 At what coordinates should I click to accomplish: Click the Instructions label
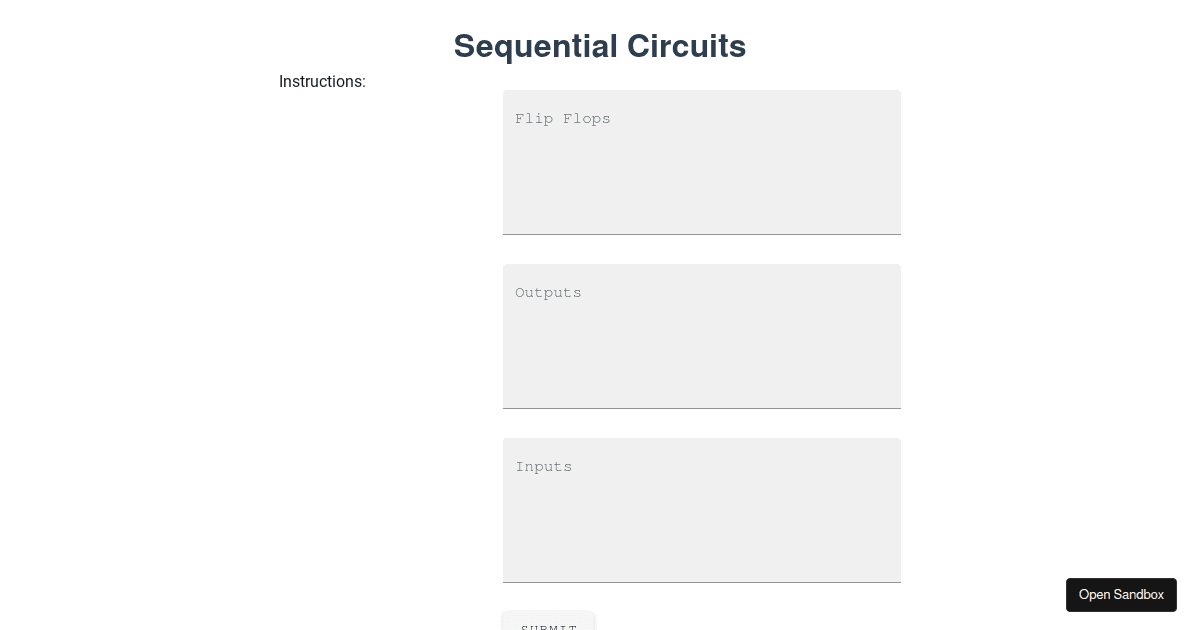point(322,82)
